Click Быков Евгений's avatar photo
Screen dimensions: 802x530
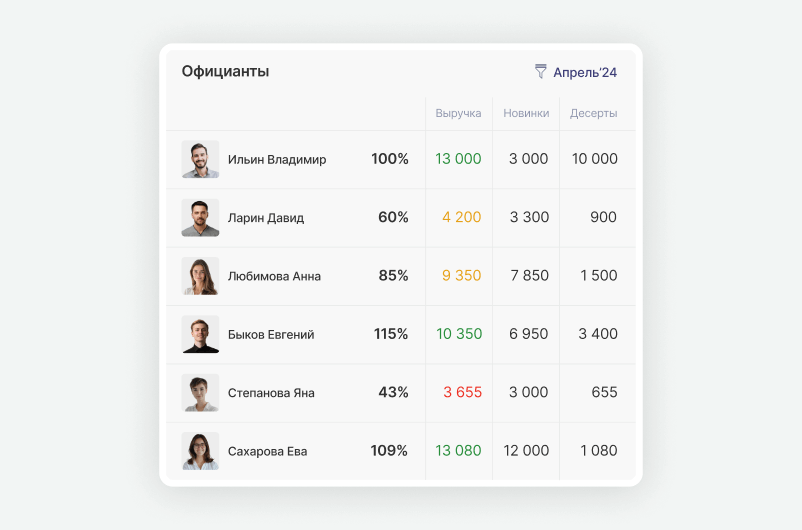200,335
